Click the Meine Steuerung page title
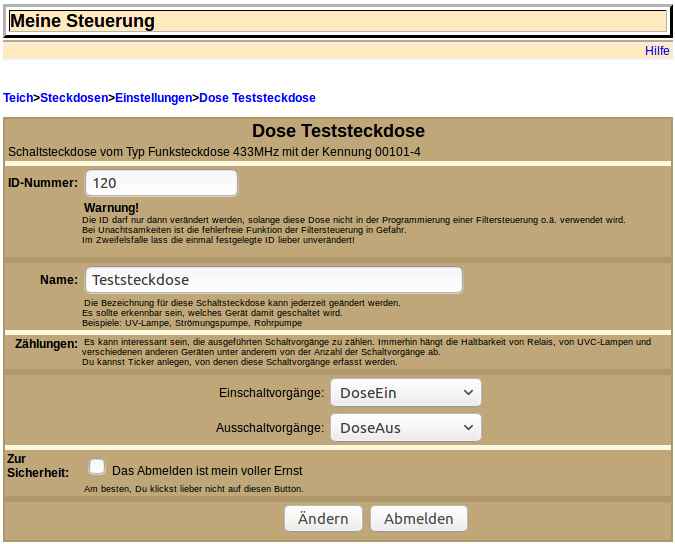The height and width of the screenshot is (544, 675). point(82,21)
